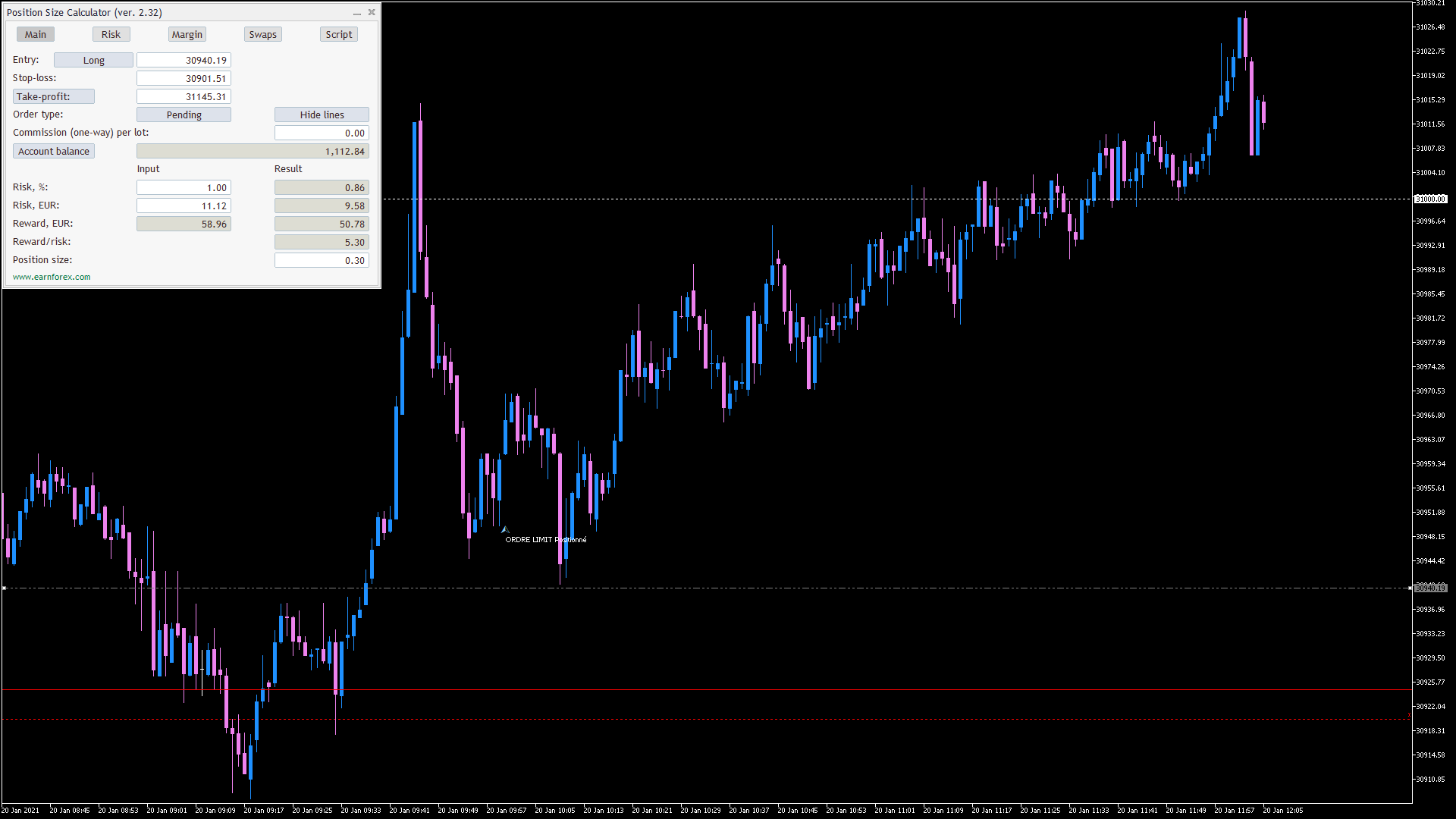
Task: Toggle the Long entry direction button
Action: tap(93, 60)
